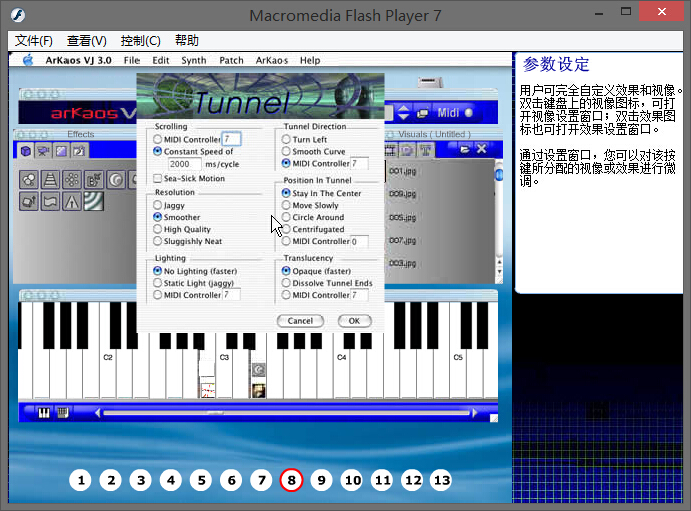Screen dimensions: 691x511
Task: Select Dissolve Tunnel Ends option
Action: tap(286, 282)
